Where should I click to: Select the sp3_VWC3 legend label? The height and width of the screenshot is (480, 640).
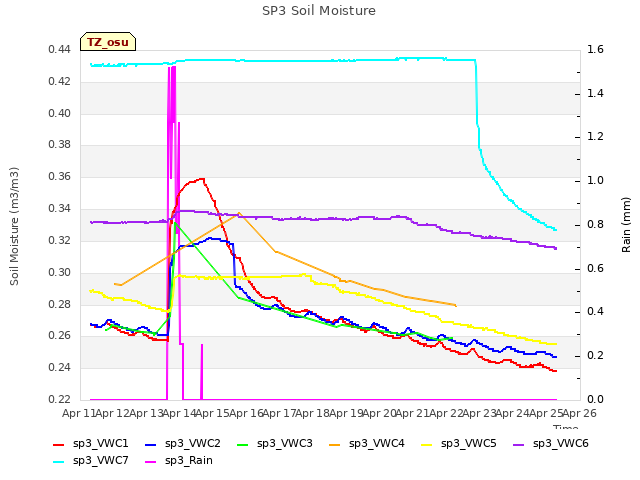[x=284, y=444]
